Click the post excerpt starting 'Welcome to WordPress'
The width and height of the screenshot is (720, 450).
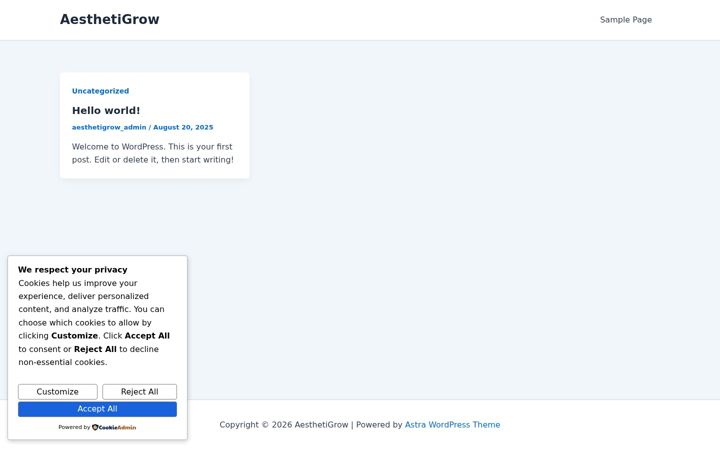(152, 153)
